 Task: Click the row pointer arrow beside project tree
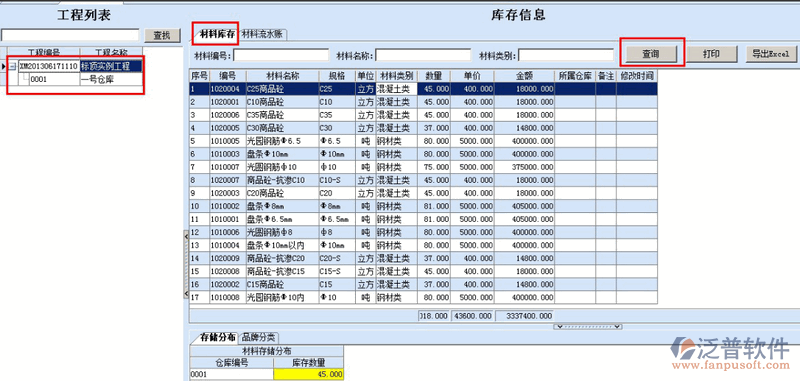pos(4,66)
